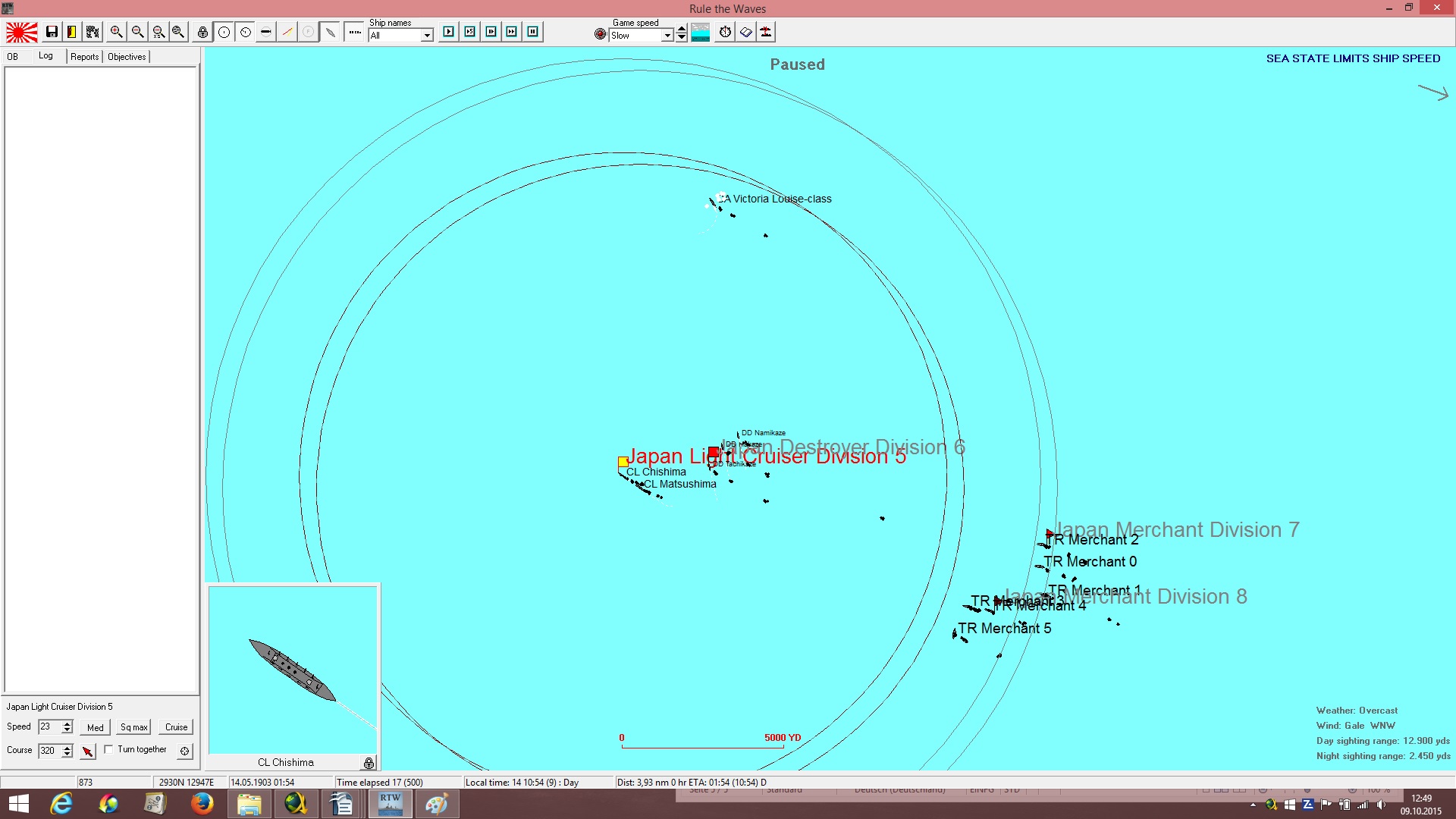Pause the game with the pause button

coord(533,32)
